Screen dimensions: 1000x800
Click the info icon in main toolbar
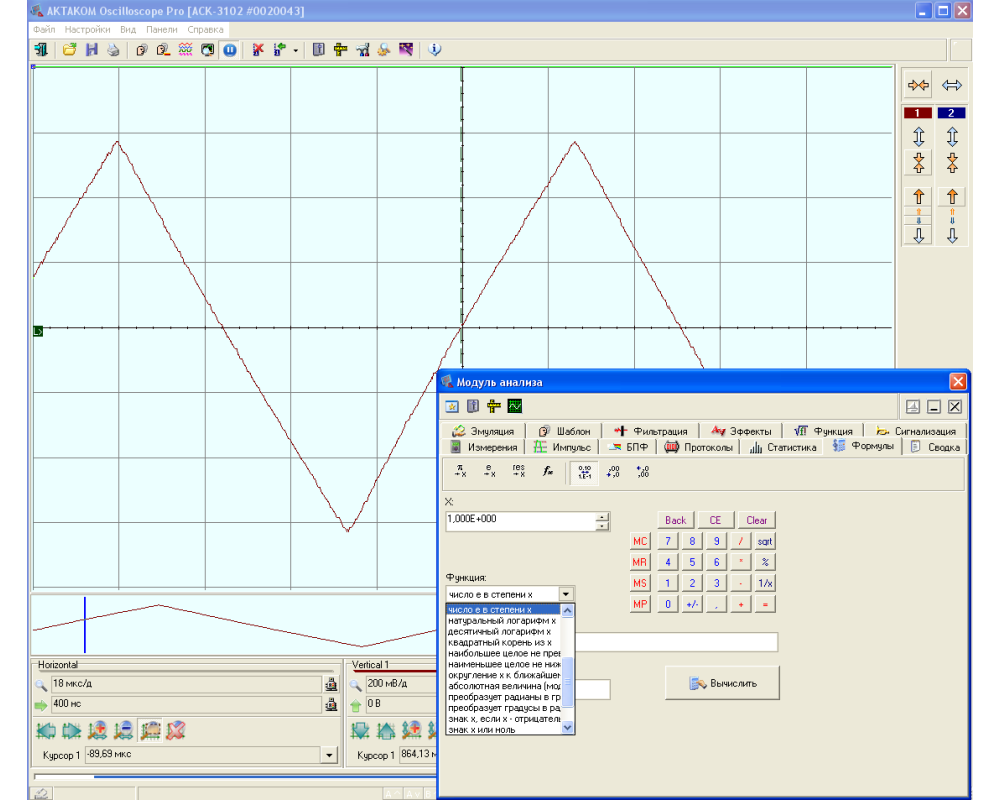pyautogui.click(x=435, y=49)
